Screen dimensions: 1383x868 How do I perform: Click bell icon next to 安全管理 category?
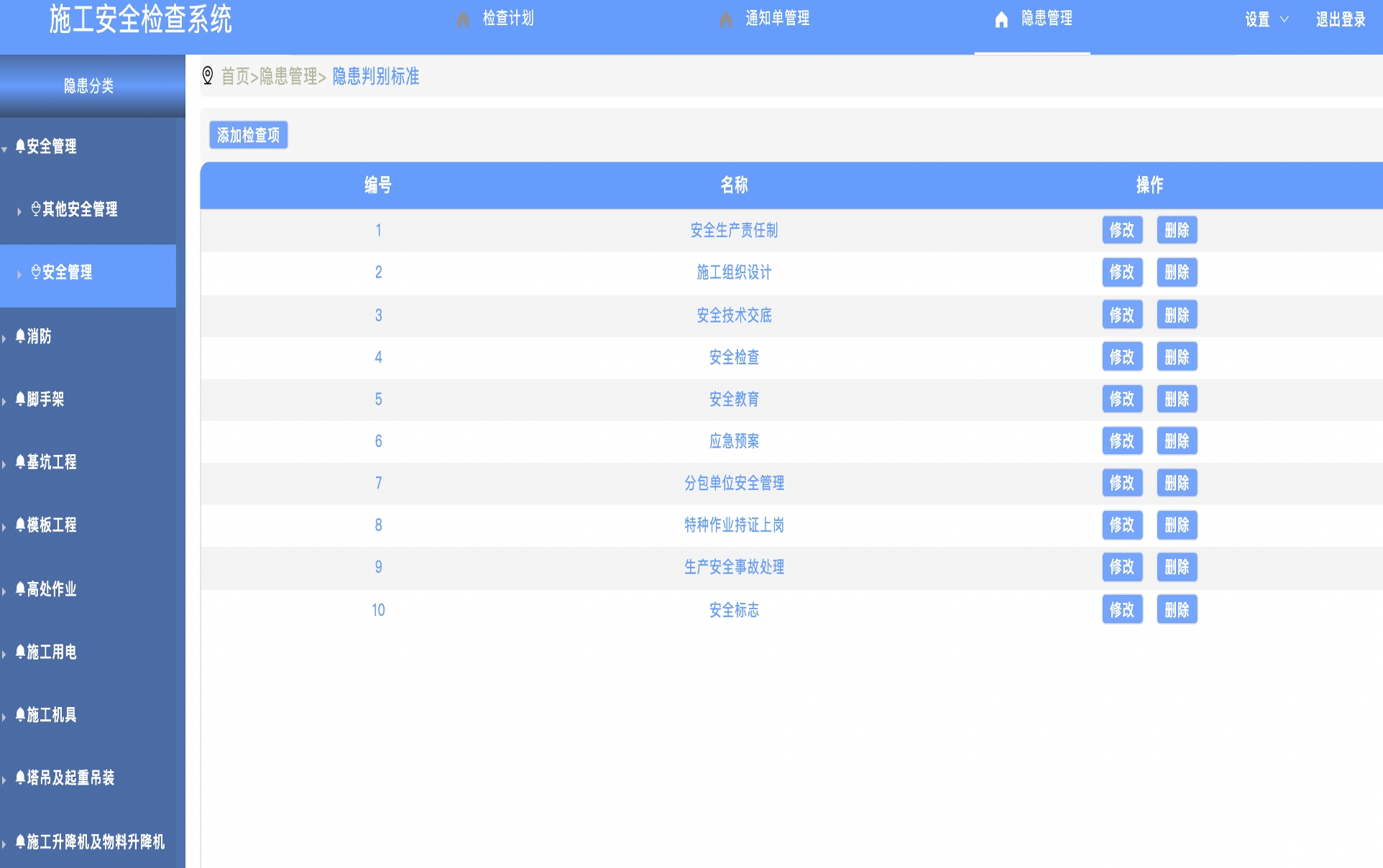[20, 146]
